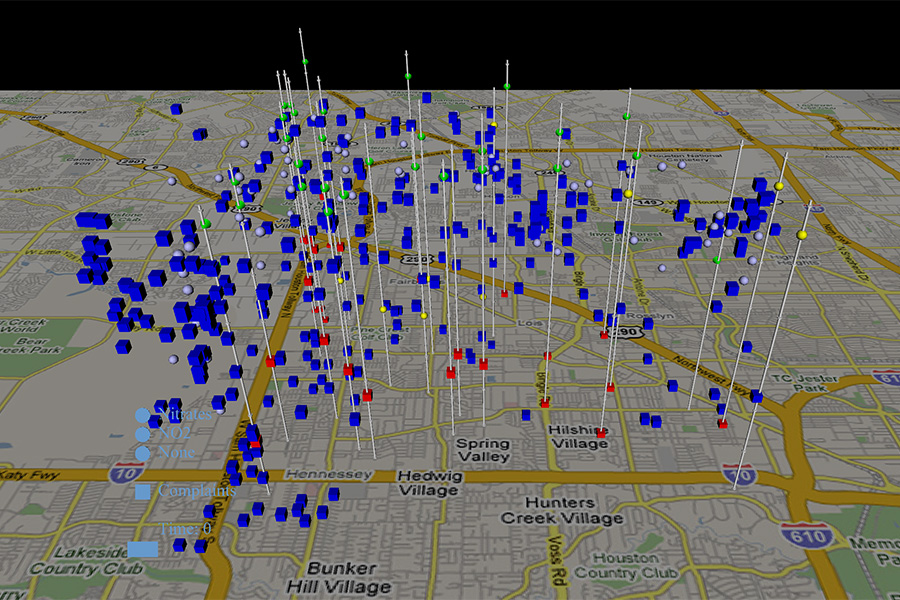Click the 'Northwest Fwy' road label
Image resolution: width=900 pixels, height=600 pixels.
coord(711,377)
